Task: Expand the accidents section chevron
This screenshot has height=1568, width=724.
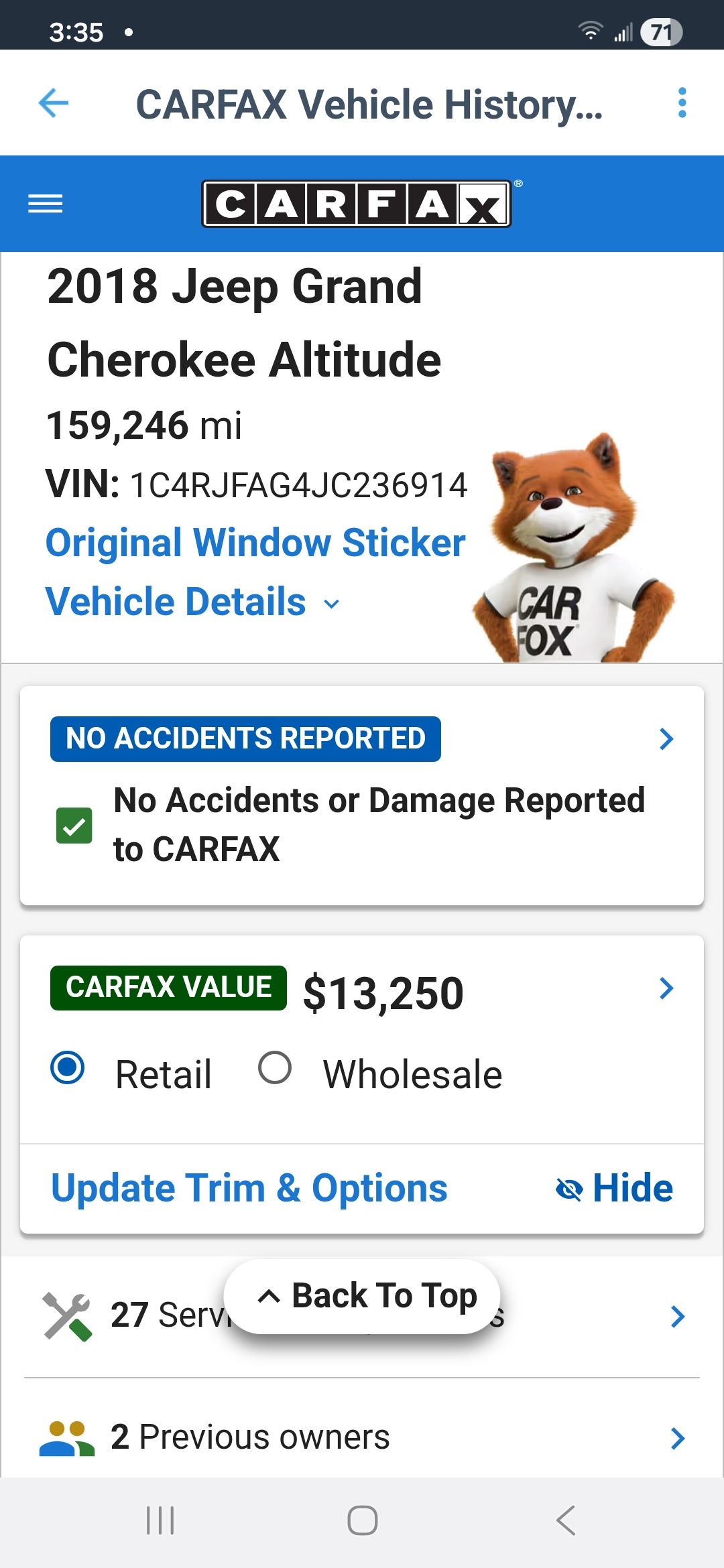Action: pyautogui.click(x=666, y=738)
